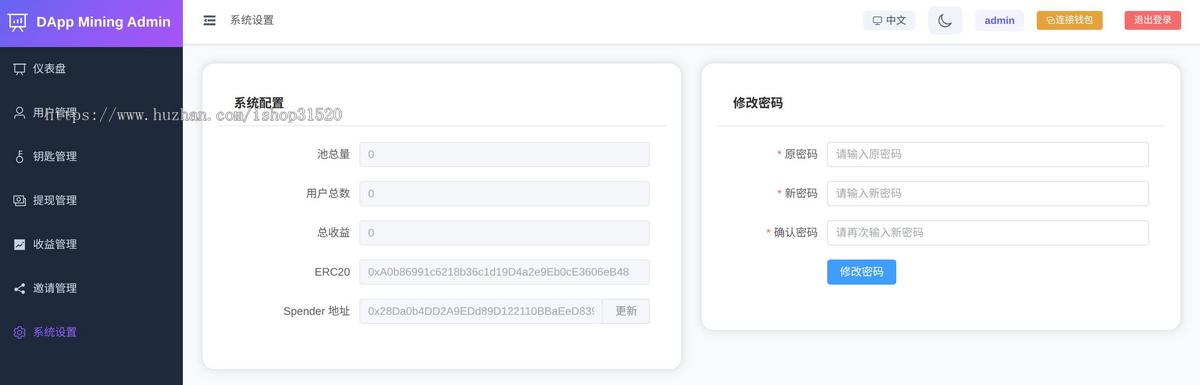Click the 仪表盘 monitor icon
The image size is (1200, 385).
coord(19,69)
